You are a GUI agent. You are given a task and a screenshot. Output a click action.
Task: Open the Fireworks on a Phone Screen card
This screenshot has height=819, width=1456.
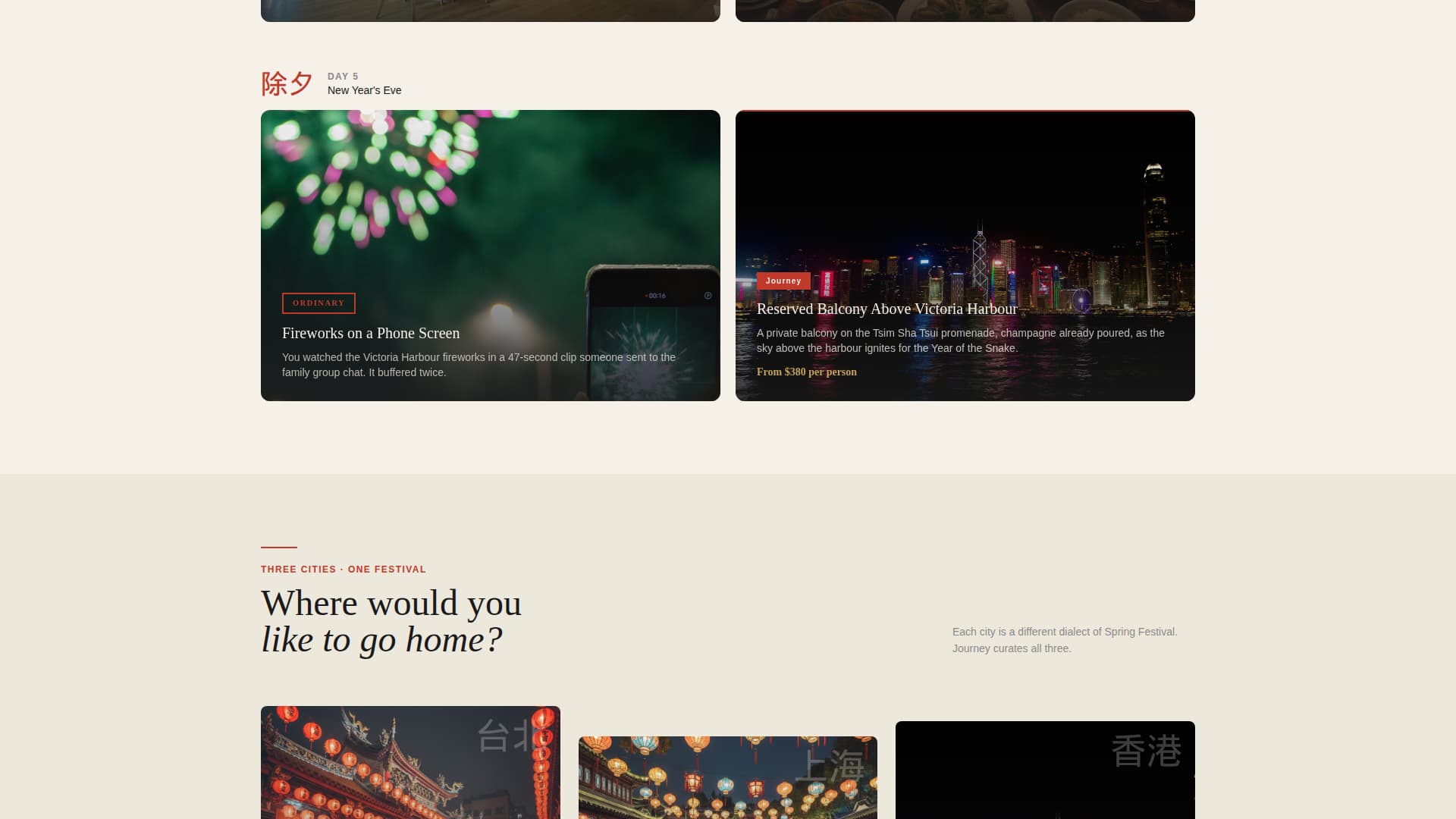click(x=491, y=256)
